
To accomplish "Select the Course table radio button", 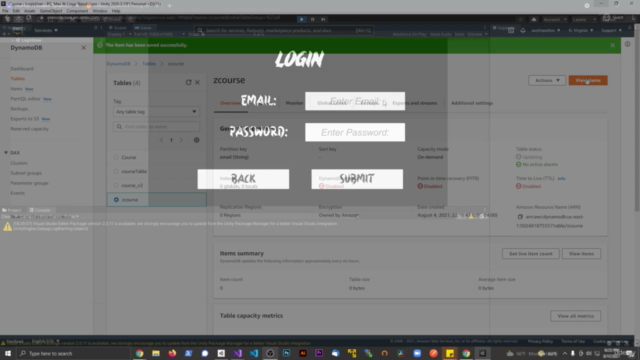I will (x=116, y=157).
